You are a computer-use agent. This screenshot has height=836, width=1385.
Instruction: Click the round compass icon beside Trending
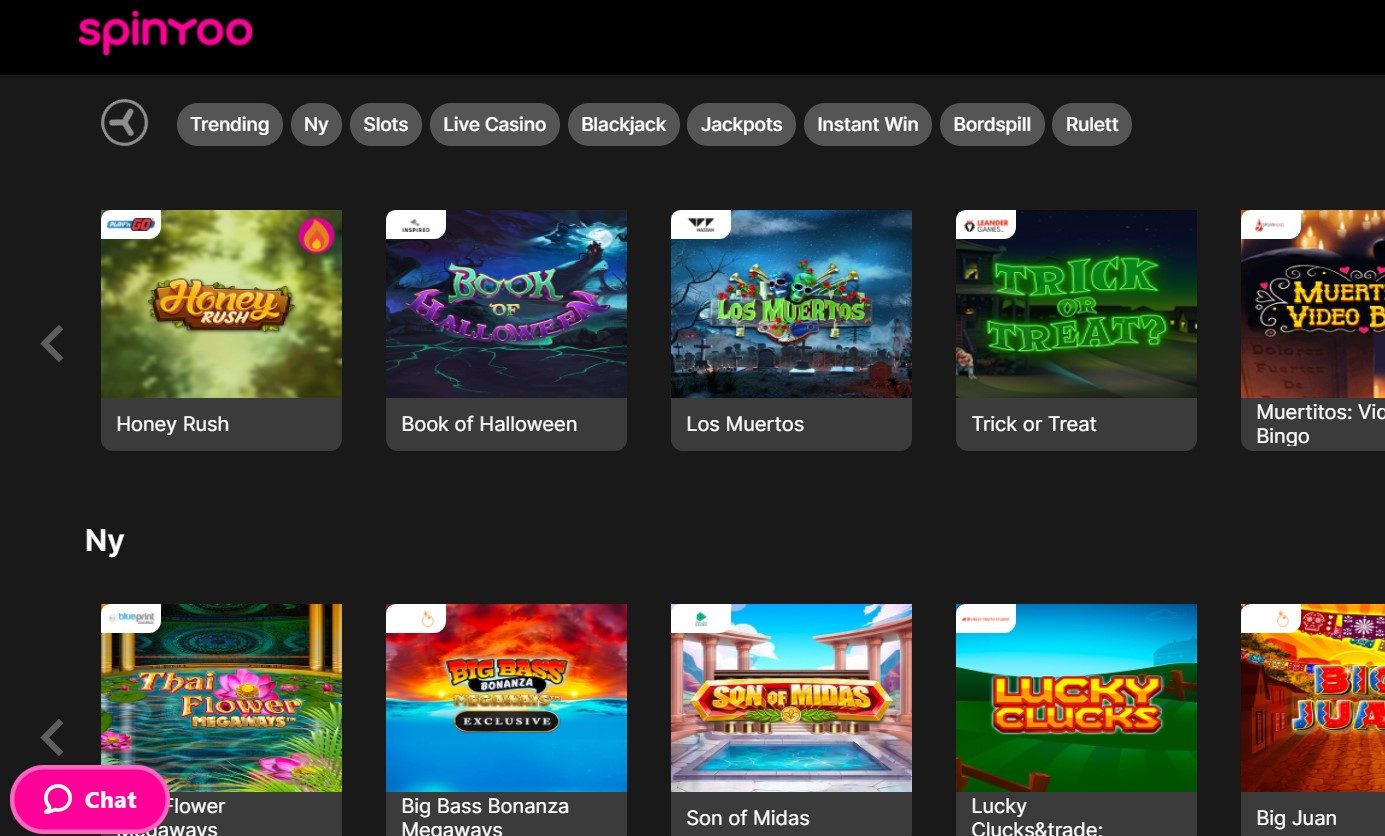point(124,124)
